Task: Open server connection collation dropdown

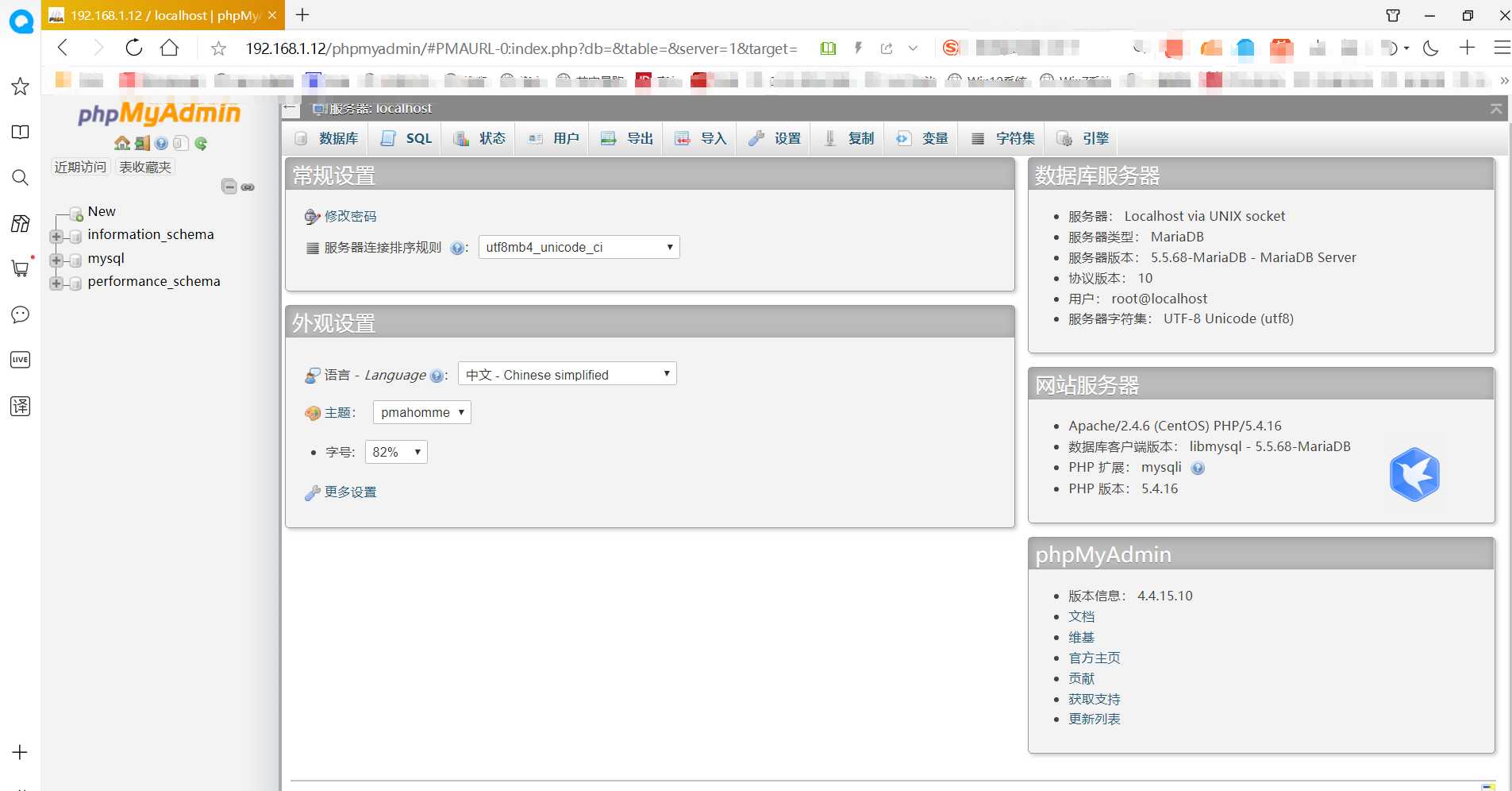Action: click(579, 247)
